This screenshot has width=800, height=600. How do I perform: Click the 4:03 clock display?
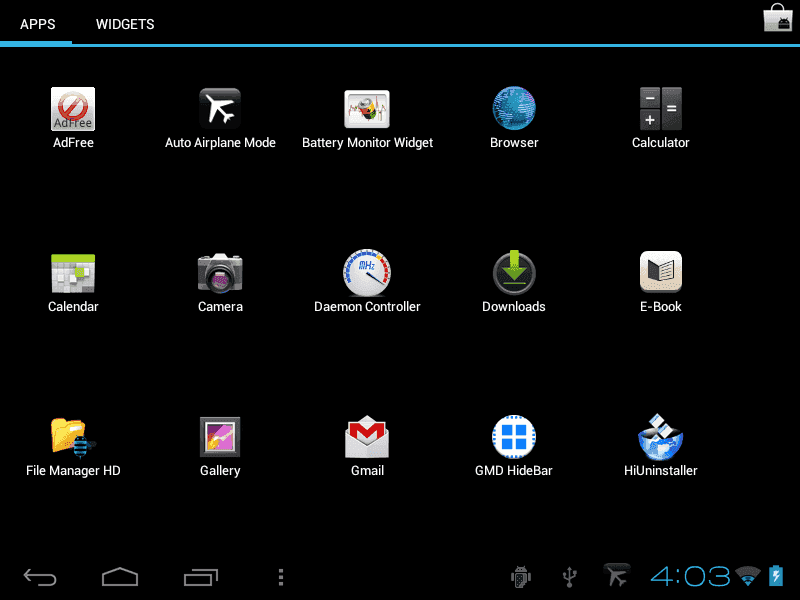690,577
